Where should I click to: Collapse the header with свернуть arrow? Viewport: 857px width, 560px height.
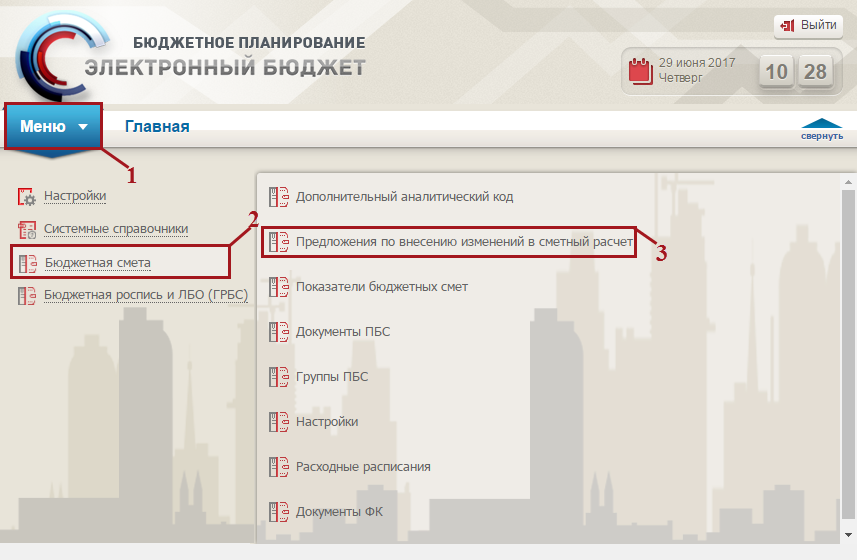(x=821, y=130)
